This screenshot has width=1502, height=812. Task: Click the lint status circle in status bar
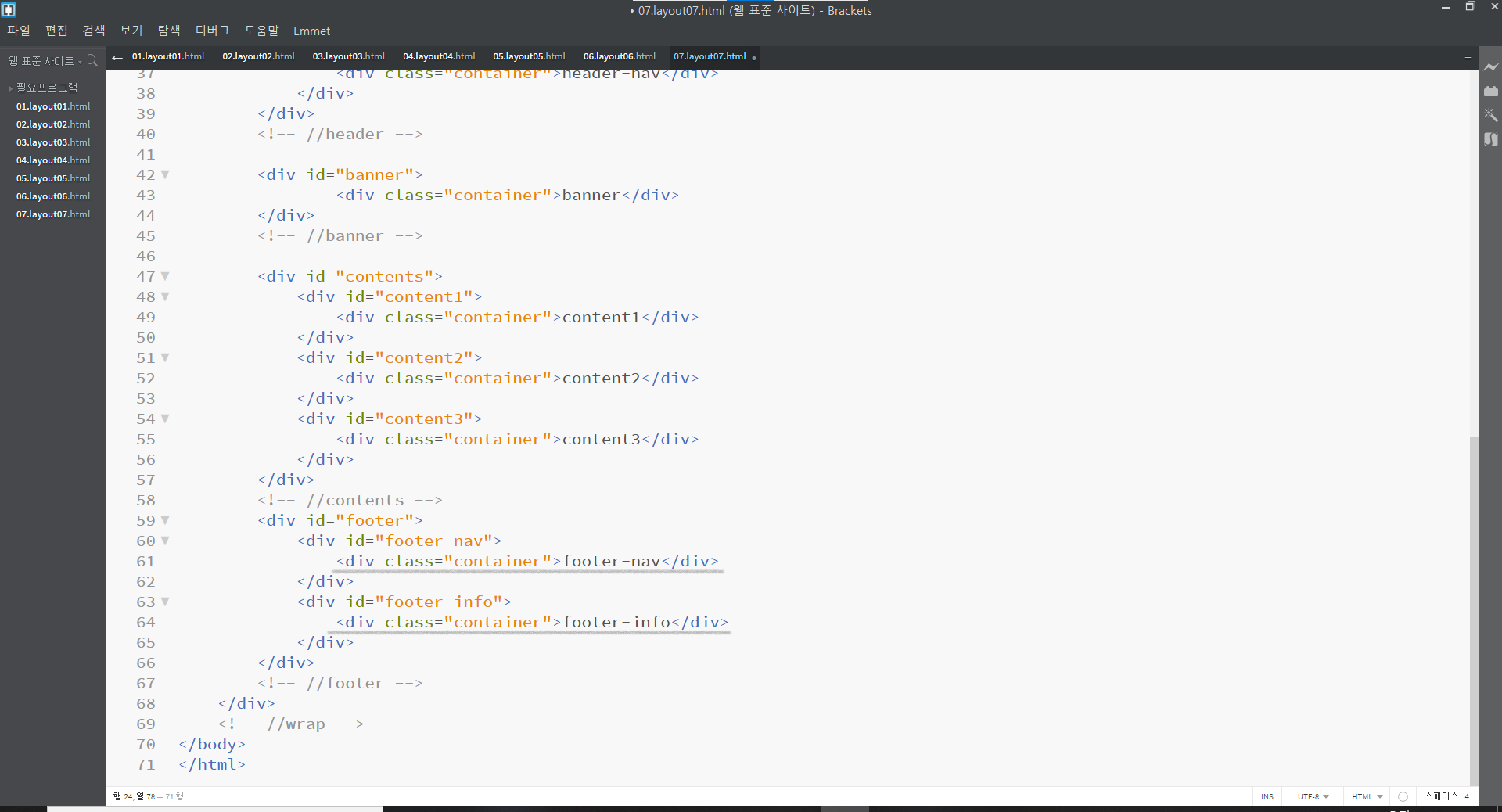pos(1403,796)
